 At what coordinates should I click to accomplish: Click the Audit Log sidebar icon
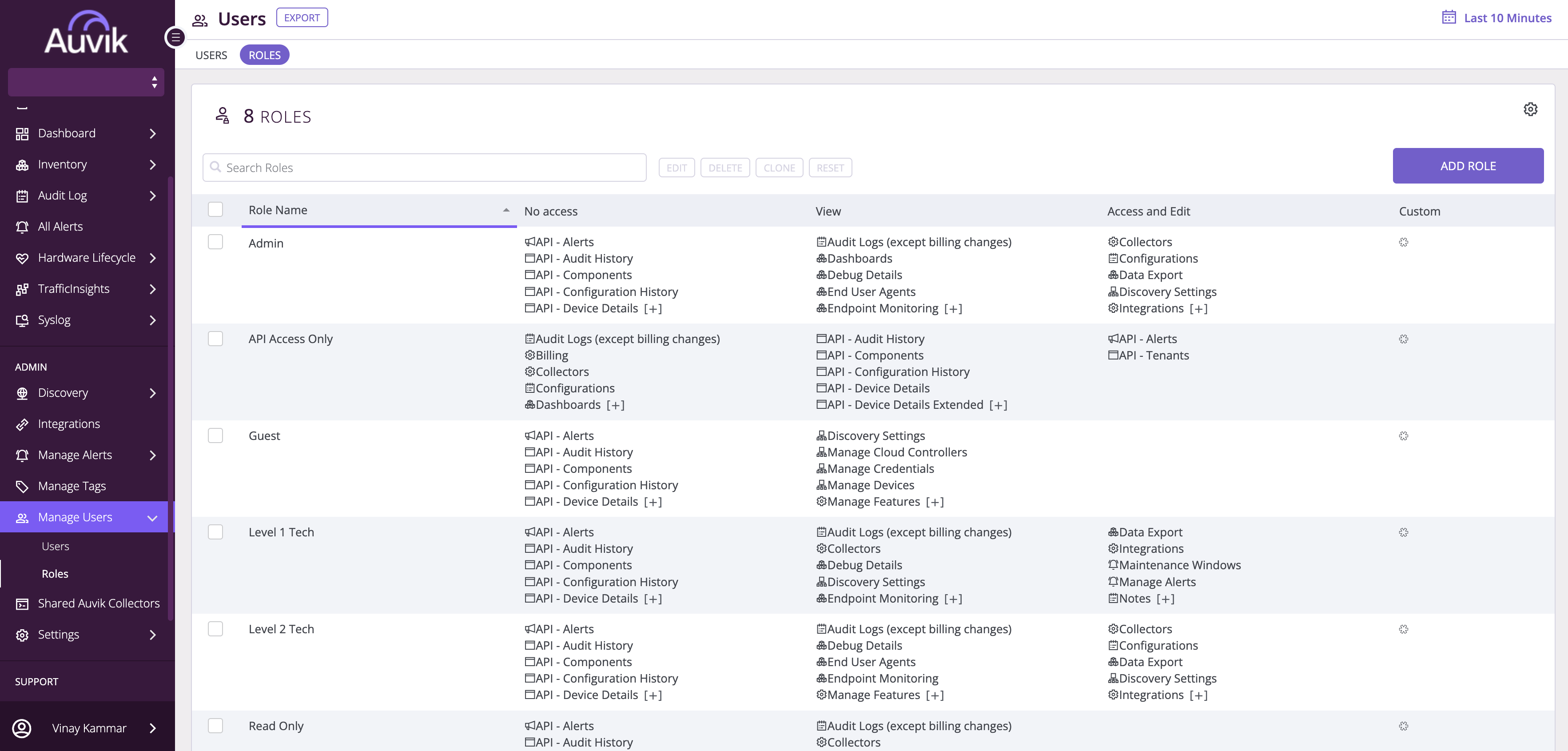click(x=22, y=196)
